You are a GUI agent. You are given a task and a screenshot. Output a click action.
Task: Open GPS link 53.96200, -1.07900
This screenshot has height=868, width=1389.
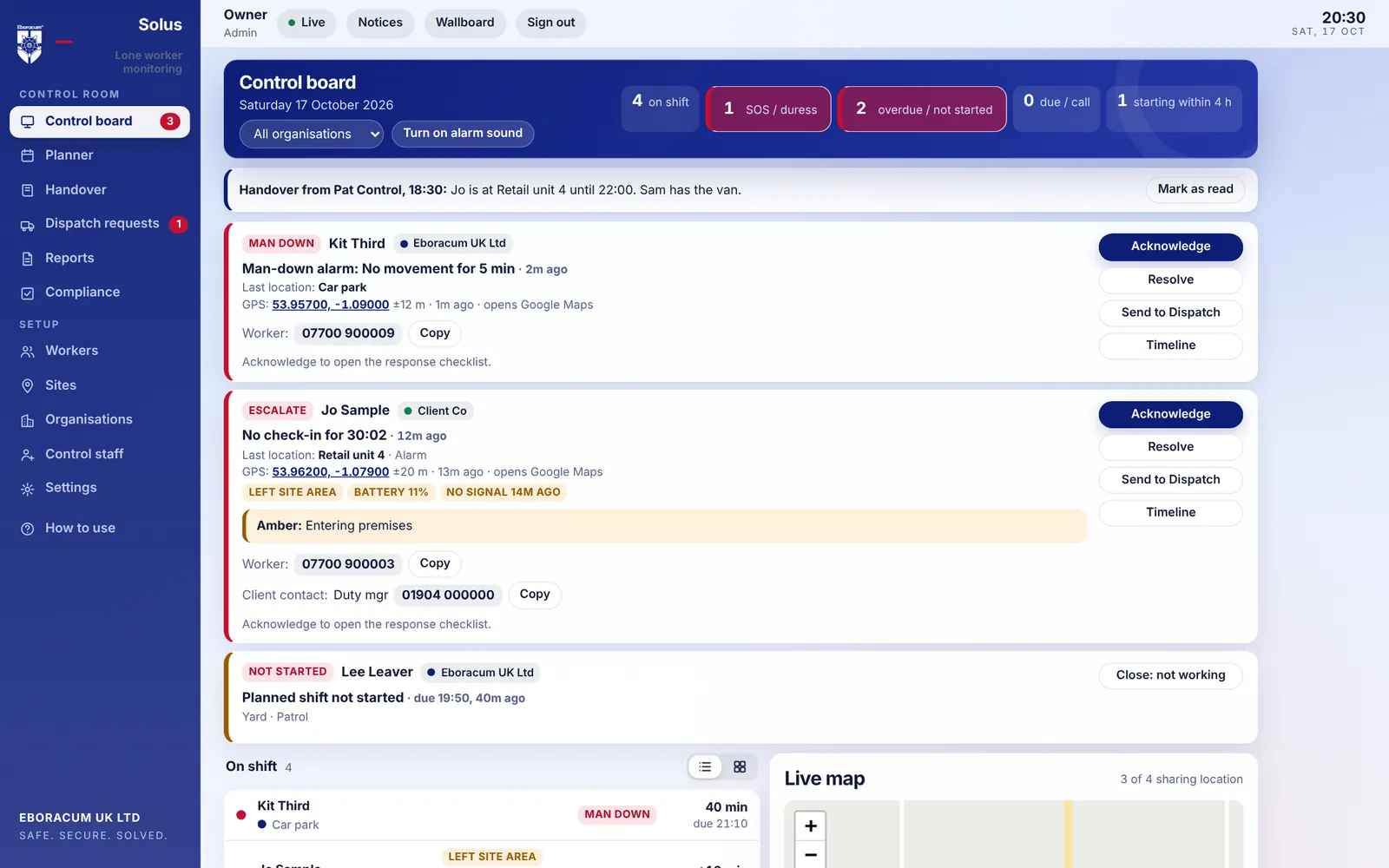[x=331, y=472]
